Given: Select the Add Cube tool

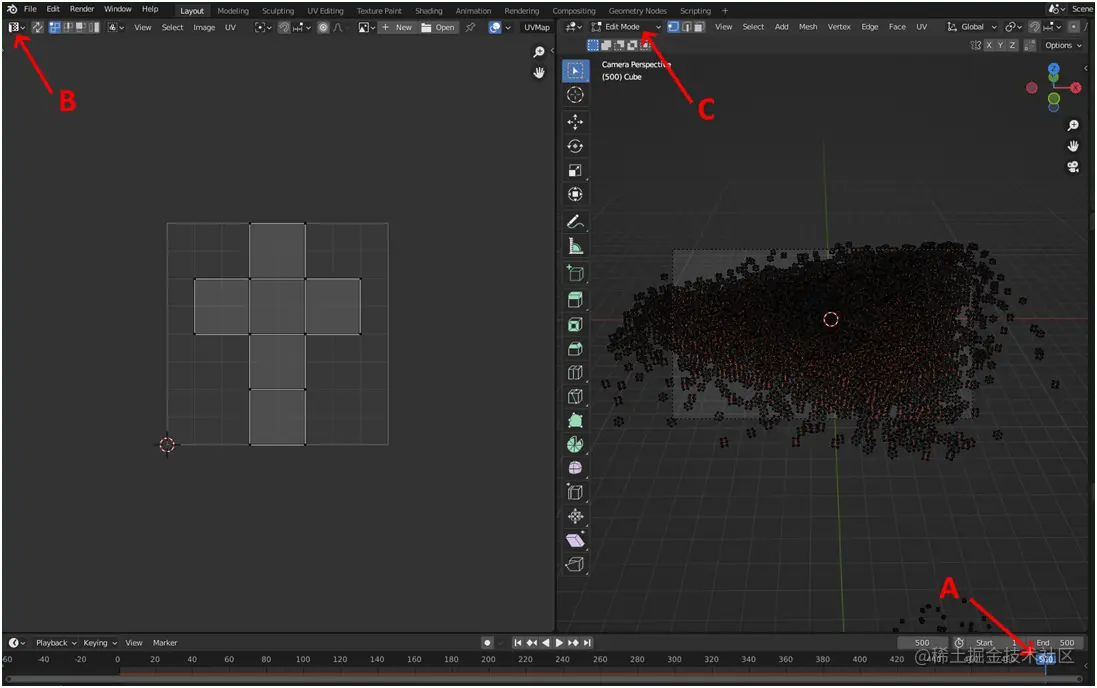Looking at the screenshot, I should [x=575, y=274].
